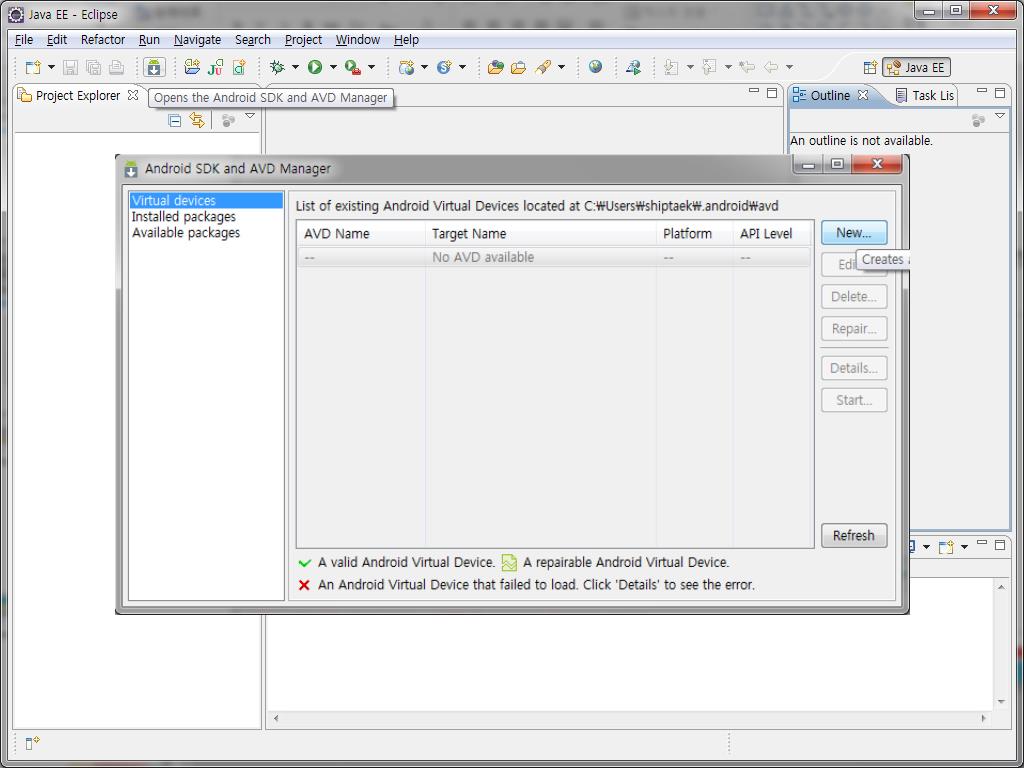
Task: Click the AVD Name column header
Action: coord(361,234)
